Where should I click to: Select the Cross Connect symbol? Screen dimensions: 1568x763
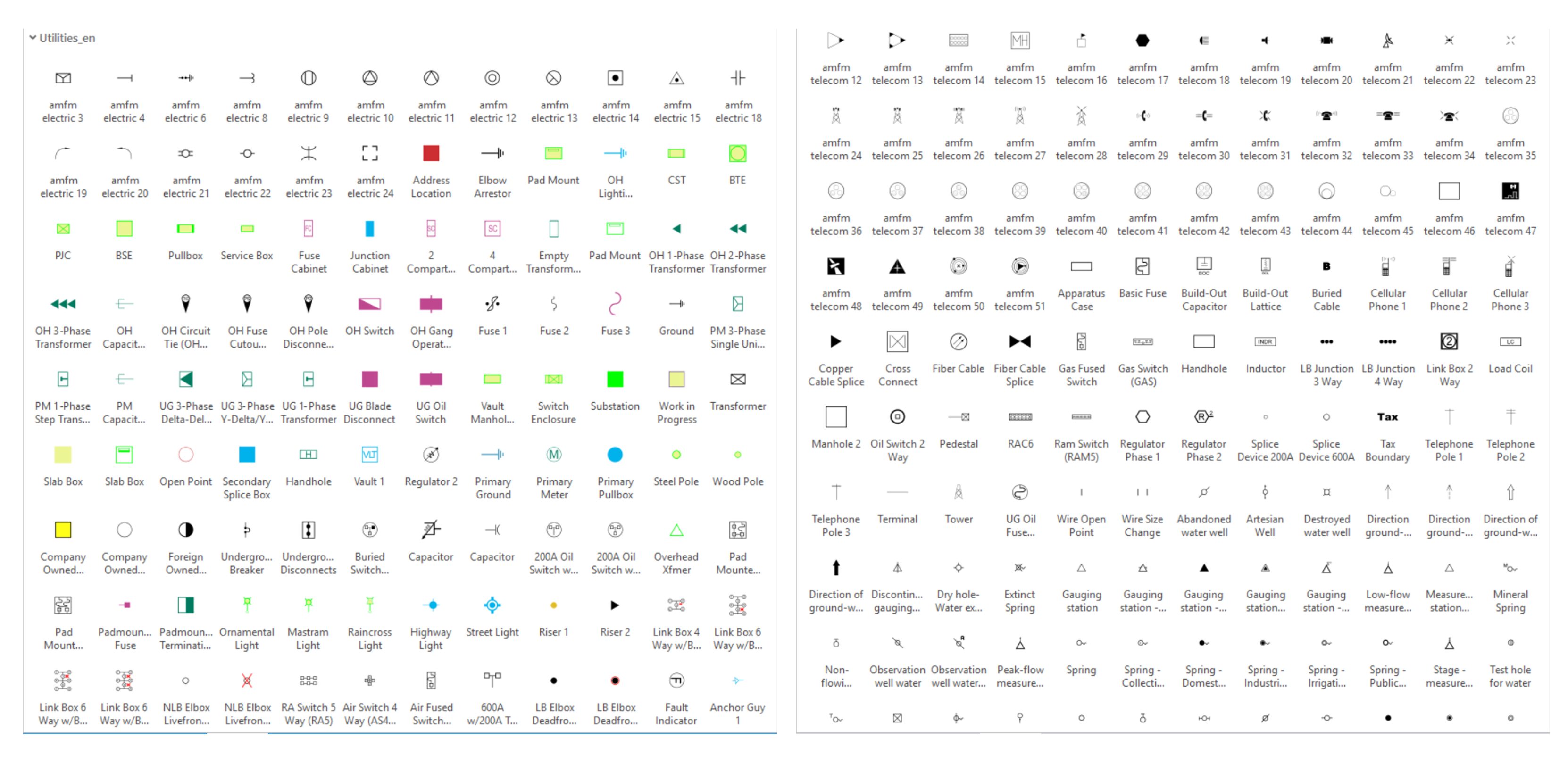[897, 342]
